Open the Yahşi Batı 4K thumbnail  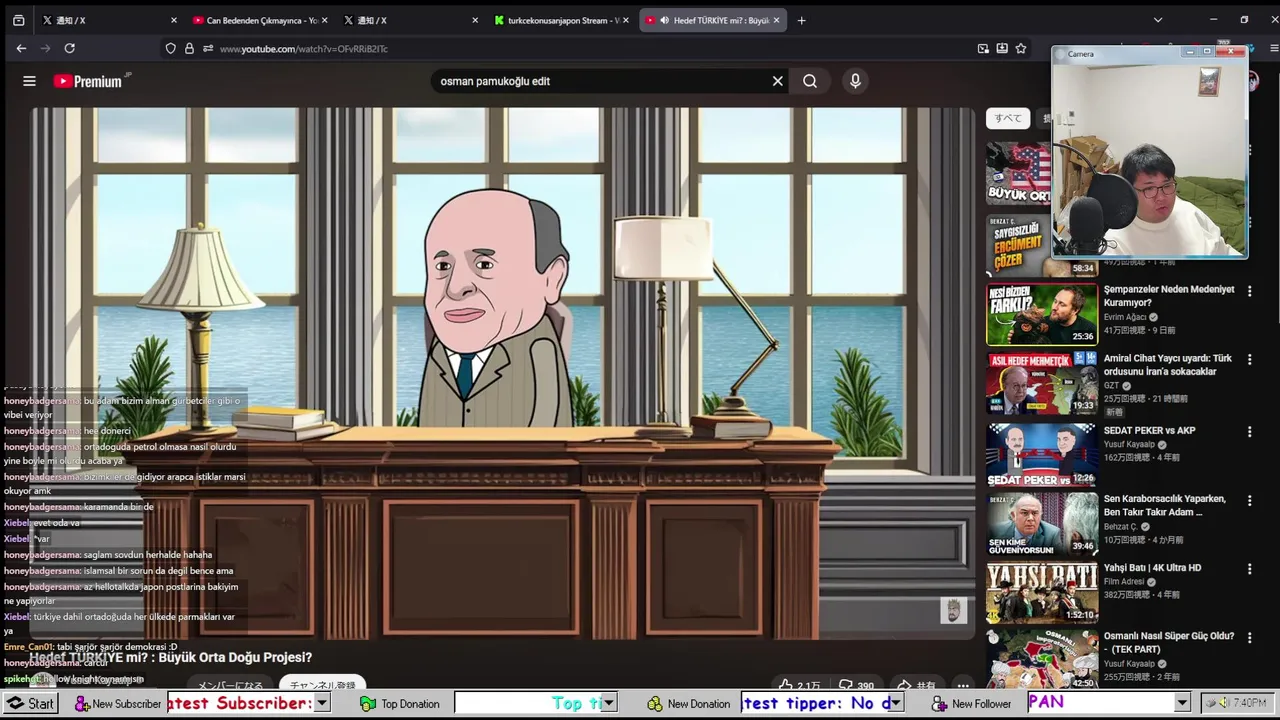tap(1042, 592)
